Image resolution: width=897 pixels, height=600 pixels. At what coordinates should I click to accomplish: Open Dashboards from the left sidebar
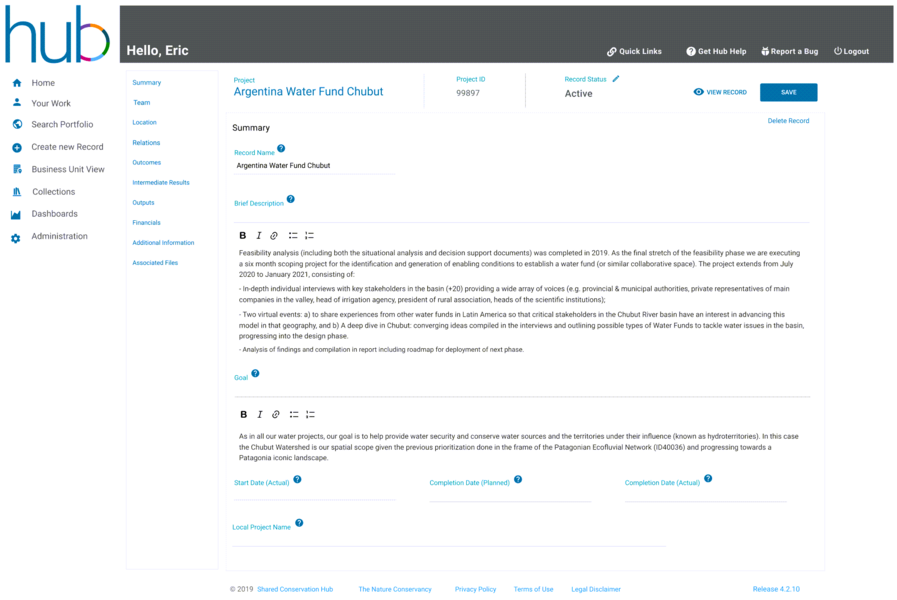click(54, 214)
